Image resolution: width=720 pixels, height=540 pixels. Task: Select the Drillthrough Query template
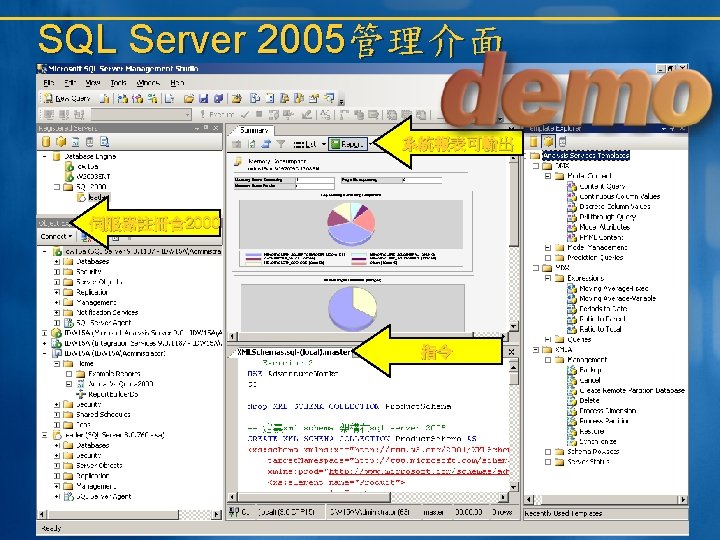pos(608,217)
